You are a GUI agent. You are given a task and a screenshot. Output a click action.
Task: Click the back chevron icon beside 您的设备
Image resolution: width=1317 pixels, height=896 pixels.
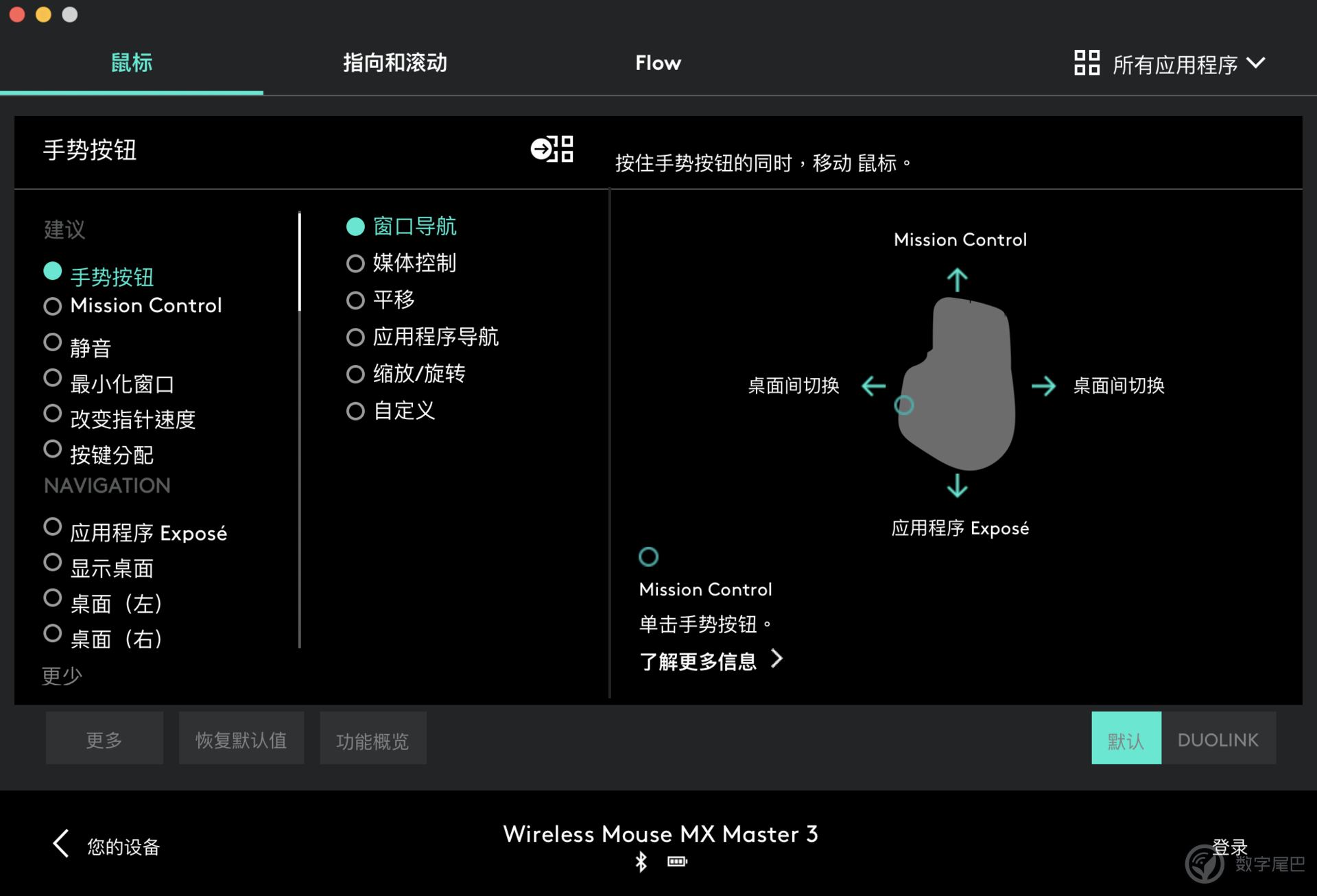coord(61,843)
